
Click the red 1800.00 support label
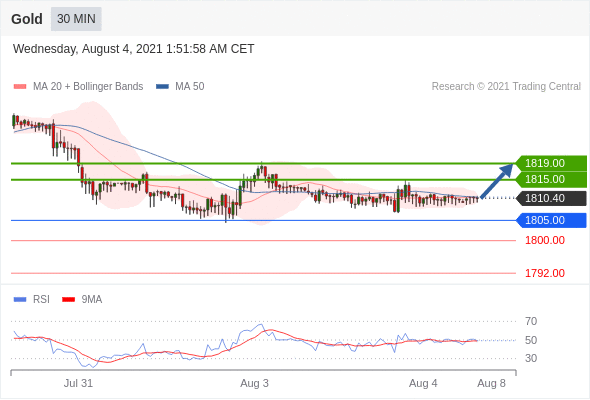[545, 240]
